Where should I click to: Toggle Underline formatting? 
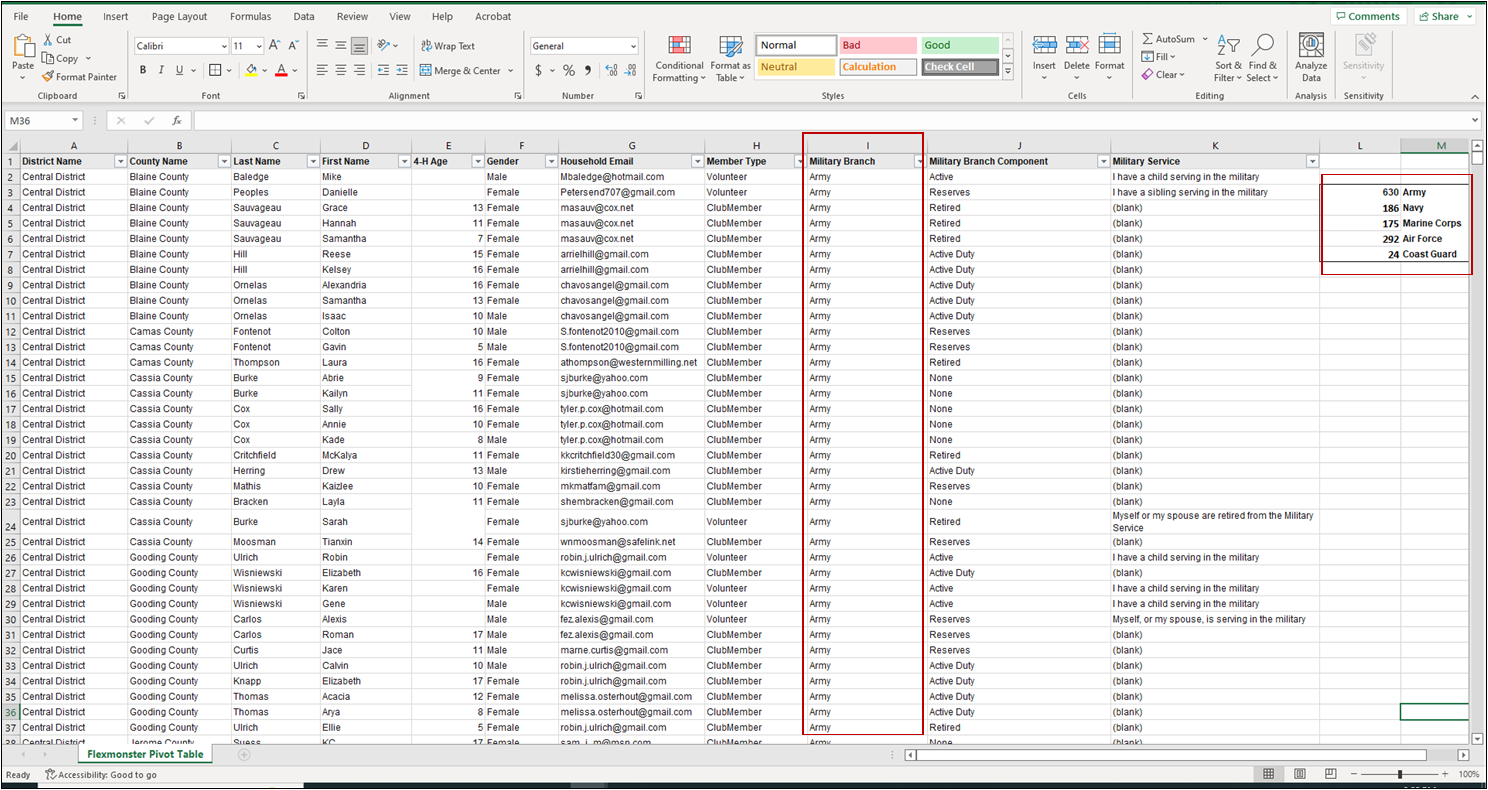click(x=179, y=70)
